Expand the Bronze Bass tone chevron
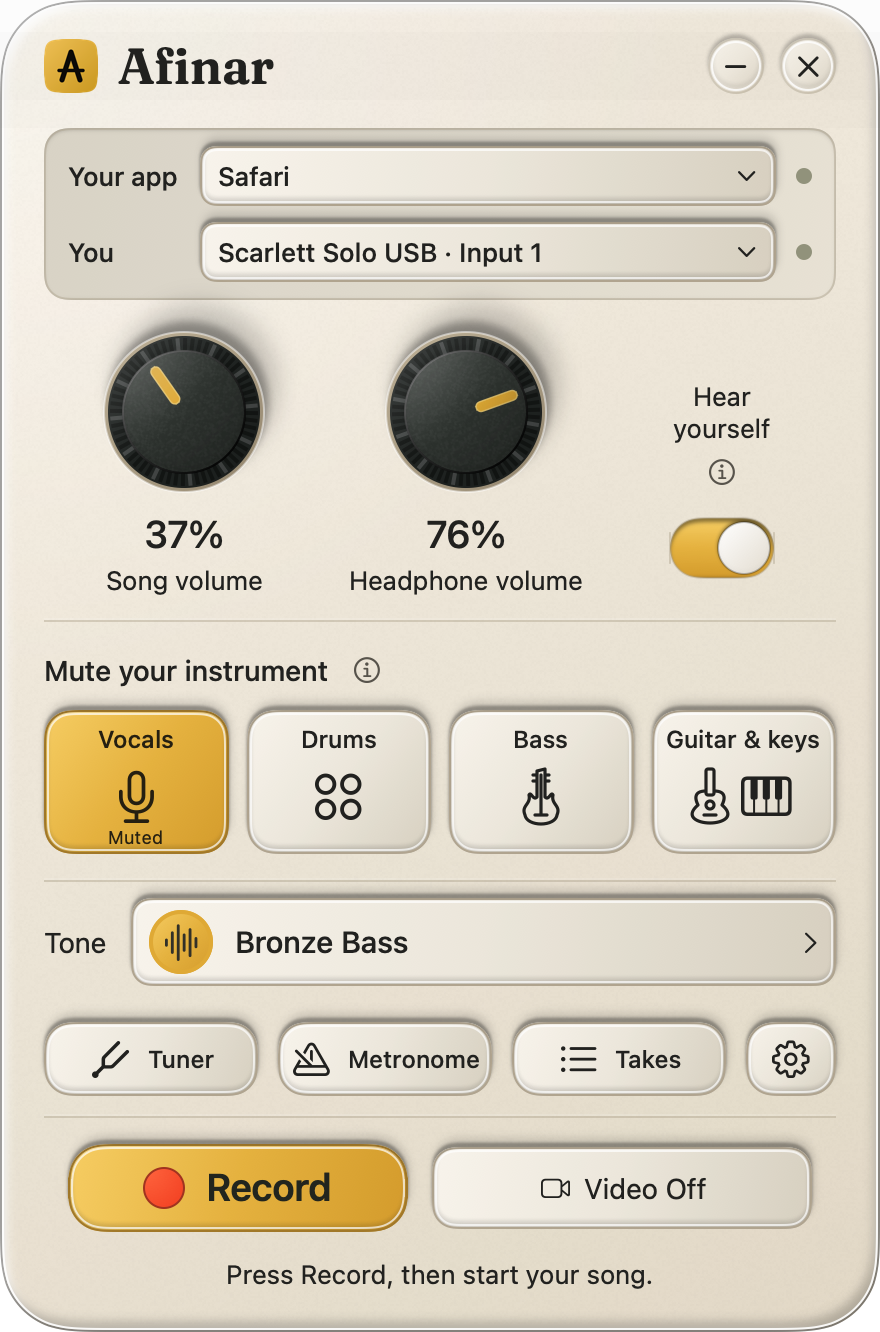The width and height of the screenshot is (880, 1332). pos(810,943)
